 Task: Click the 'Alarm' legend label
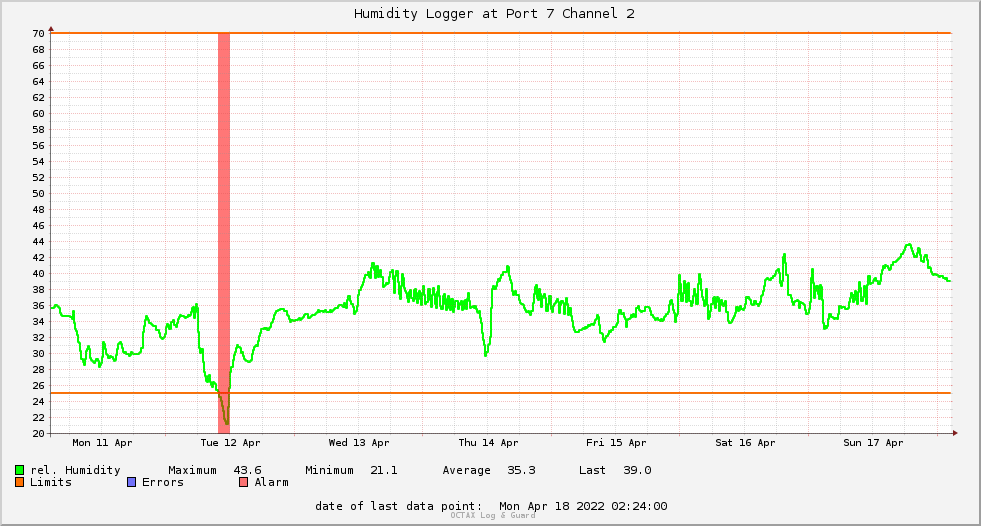pos(272,482)
